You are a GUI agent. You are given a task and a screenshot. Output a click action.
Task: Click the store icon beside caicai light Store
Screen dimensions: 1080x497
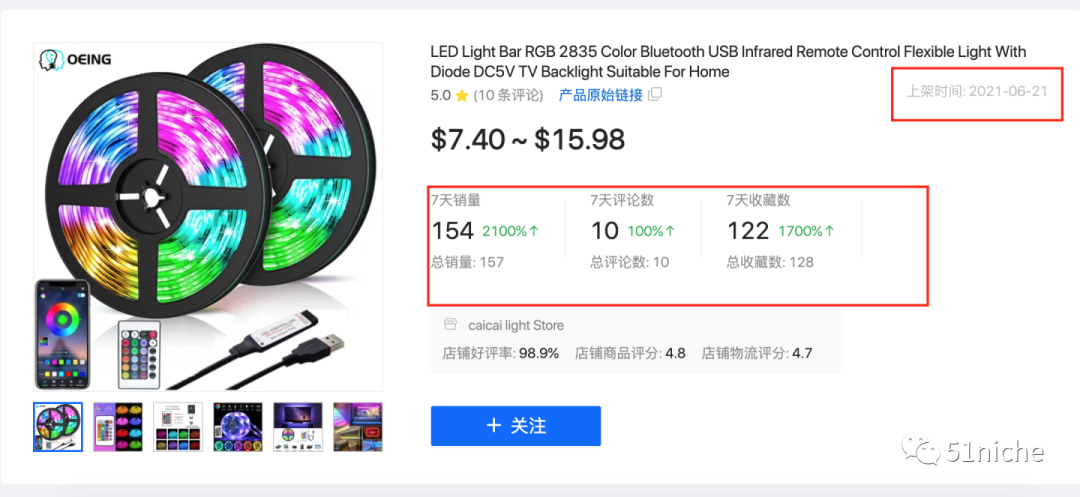[x=450, y=325]
